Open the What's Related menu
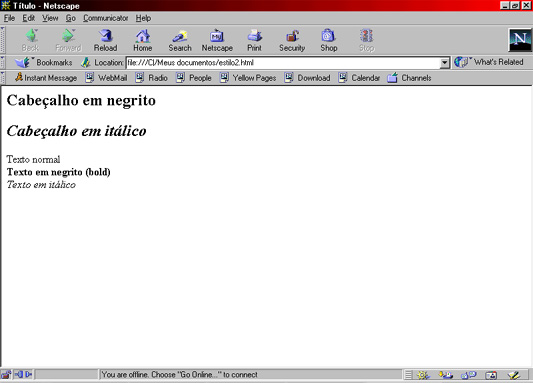 click(489, 62)
